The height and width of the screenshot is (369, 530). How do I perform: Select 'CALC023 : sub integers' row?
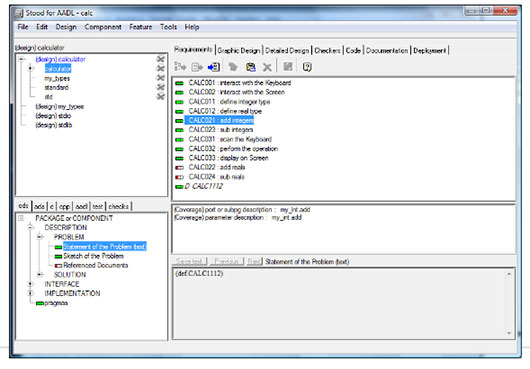click(x=221, y=130)
